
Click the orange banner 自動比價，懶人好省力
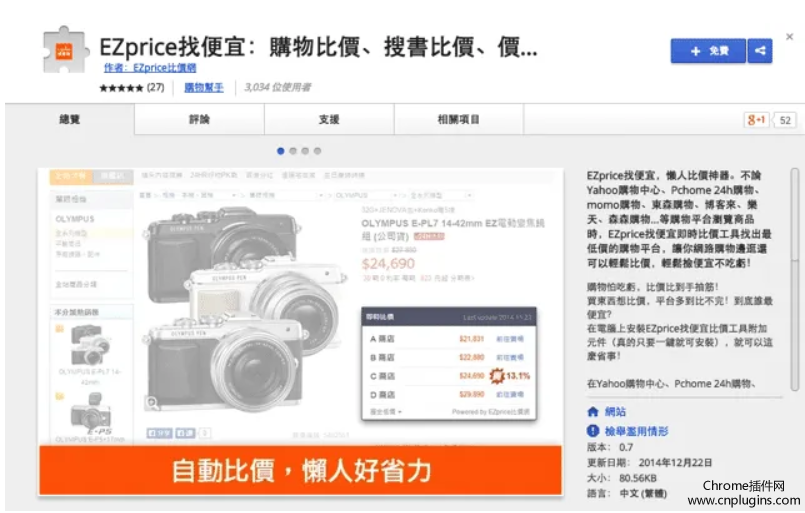pos(301,470)
